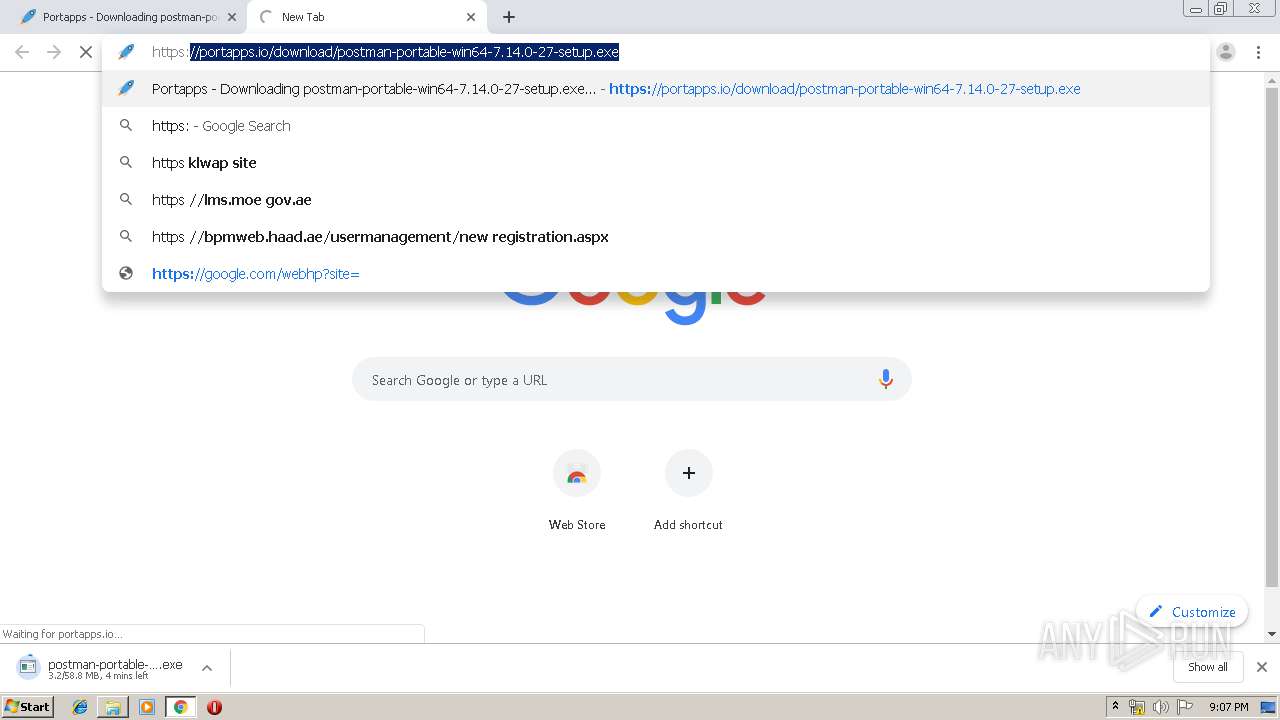Open the google.com/webhp?site= suggestion

[x=656, y=274]
